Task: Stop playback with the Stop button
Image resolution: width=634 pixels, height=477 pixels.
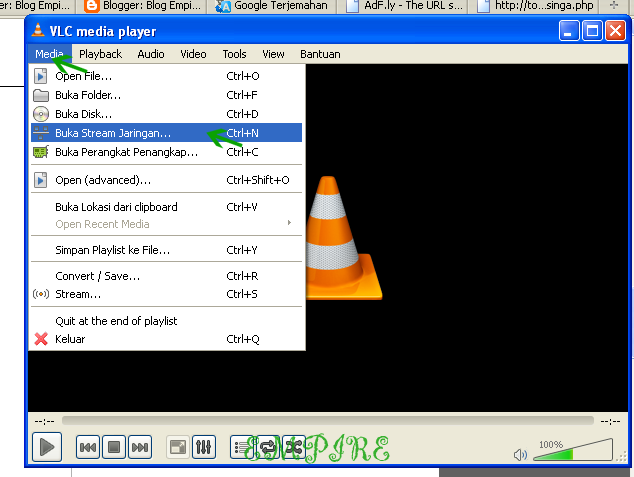Action: click(x=114, y=447)
